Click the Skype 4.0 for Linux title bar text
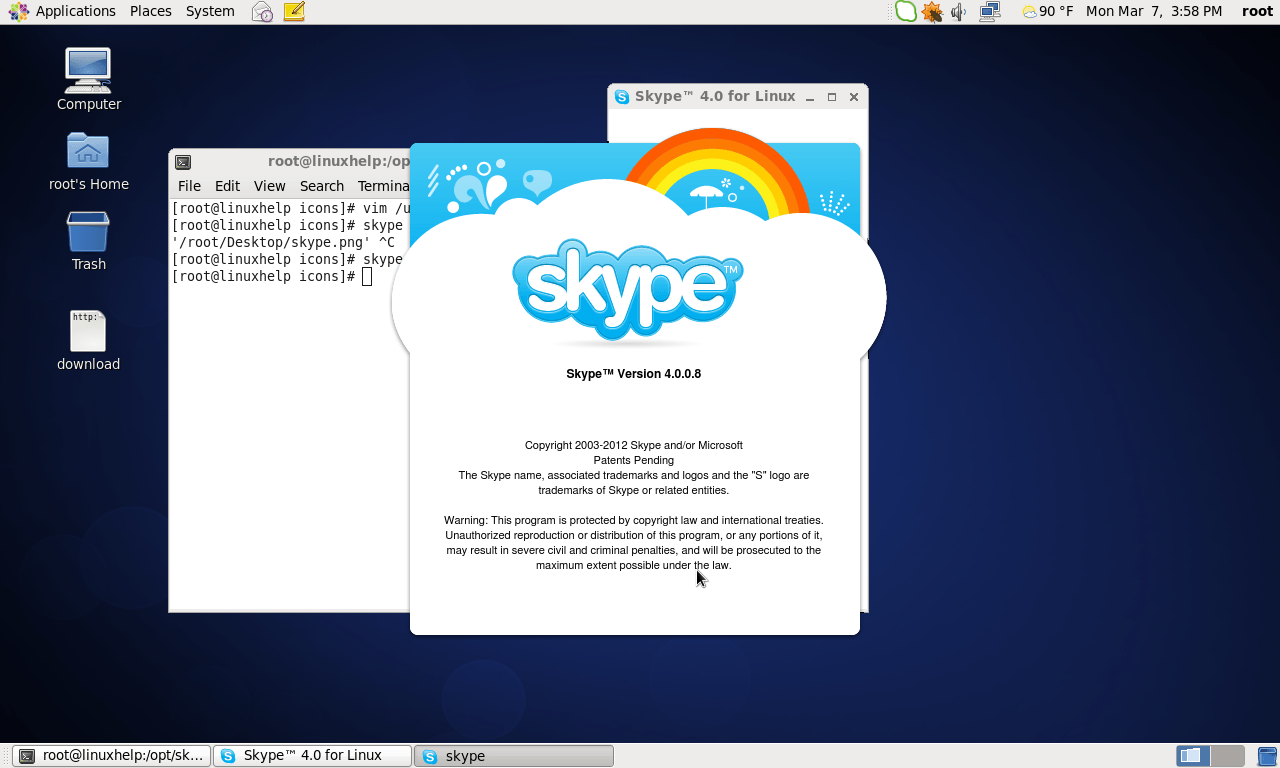 (715, 97)
